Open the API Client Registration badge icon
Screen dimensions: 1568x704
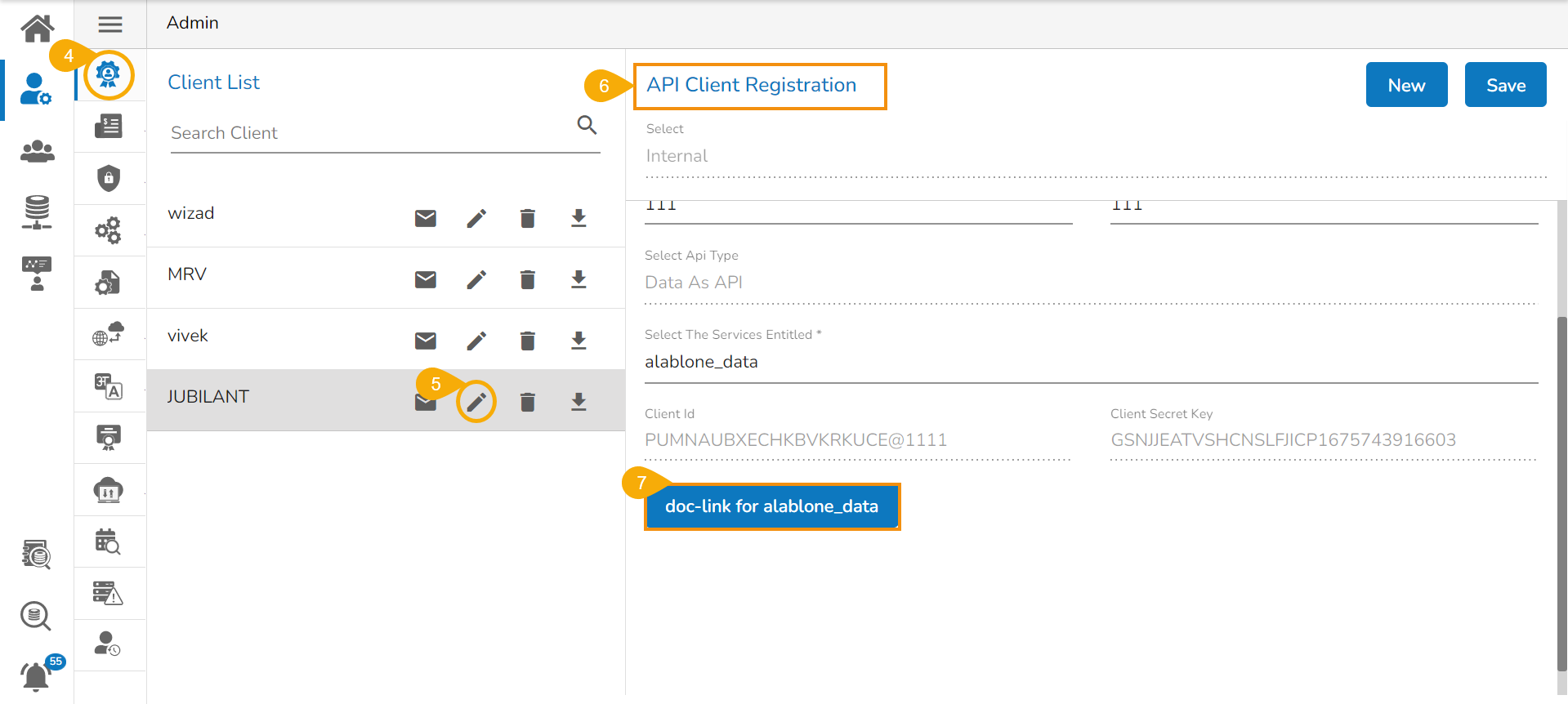(108, 74)
